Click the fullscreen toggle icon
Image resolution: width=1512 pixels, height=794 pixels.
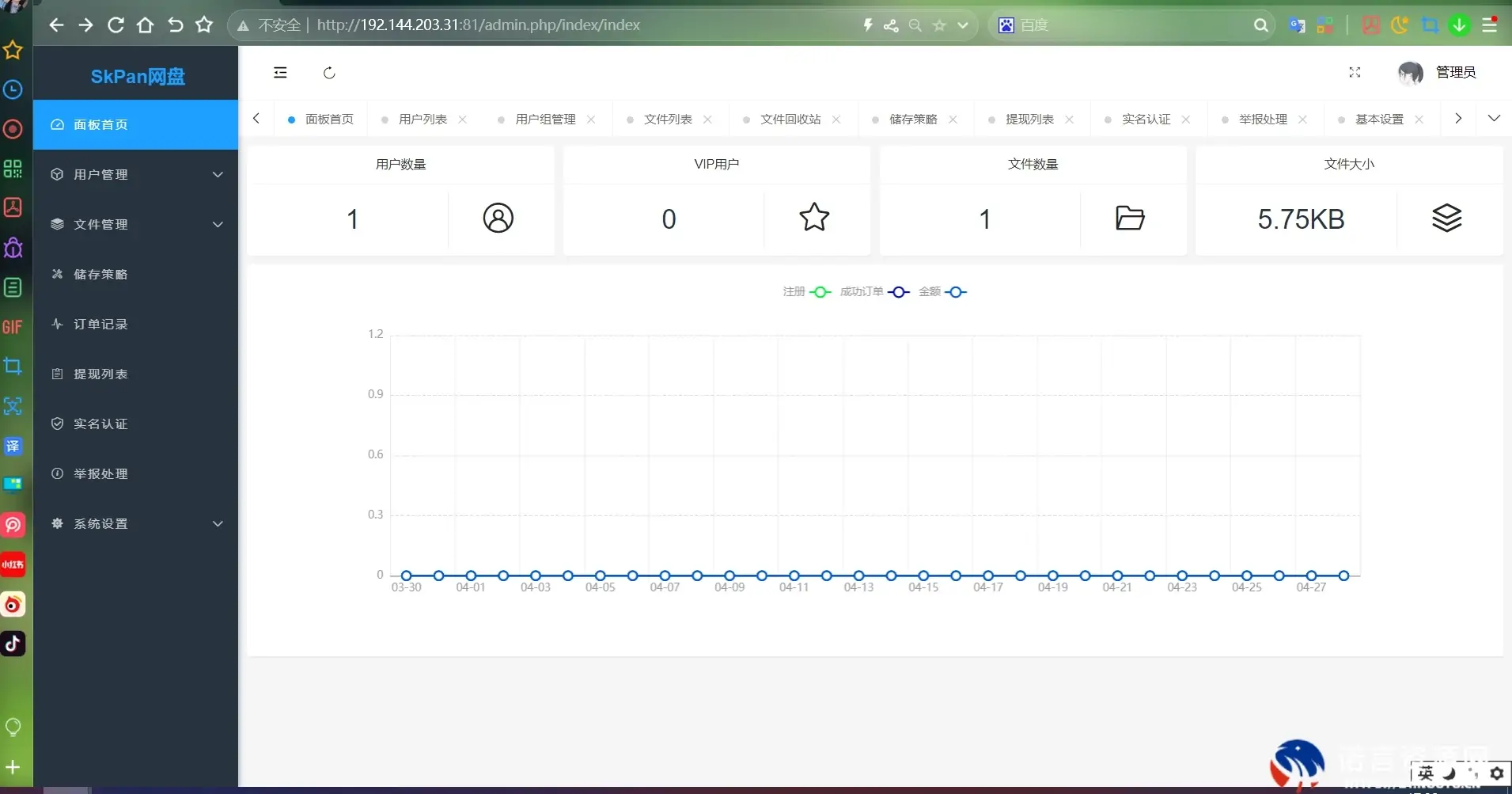1355,72
